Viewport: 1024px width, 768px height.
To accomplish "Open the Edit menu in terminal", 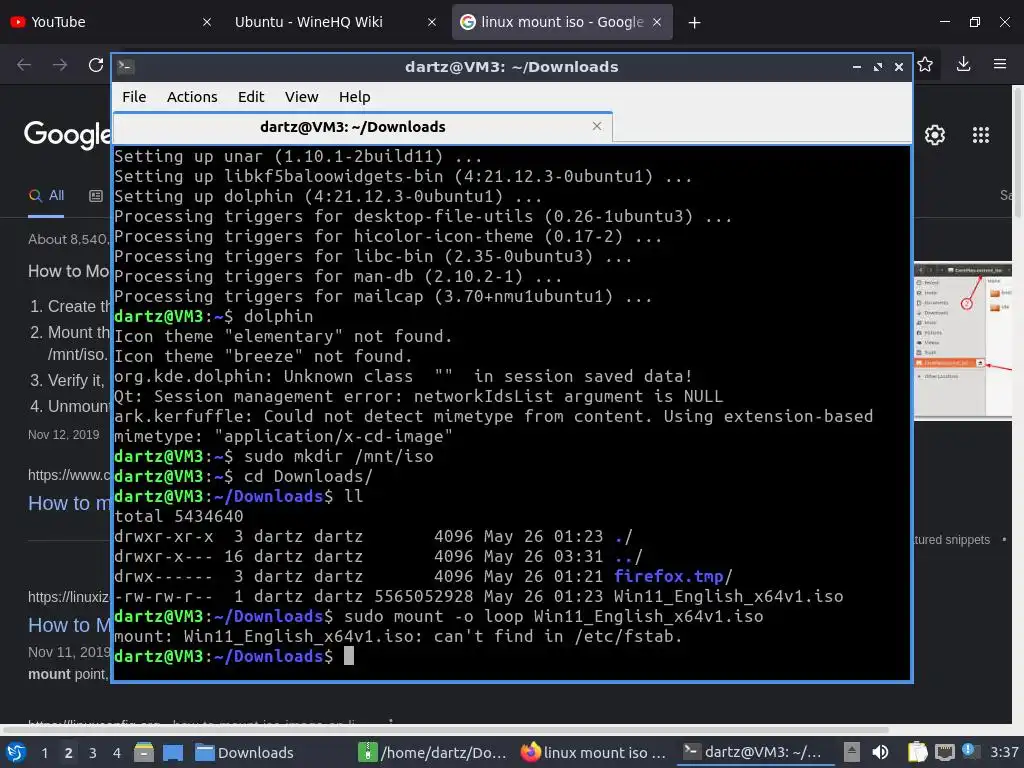I will coord(251,97).
